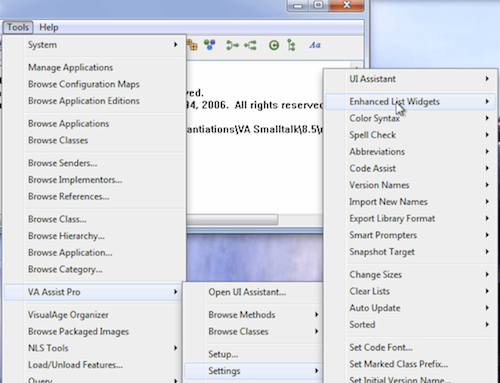Viewport: 500px width, 383px height.
Task: Choose Browse Hierarchy... entry
Action: point(94,236)
